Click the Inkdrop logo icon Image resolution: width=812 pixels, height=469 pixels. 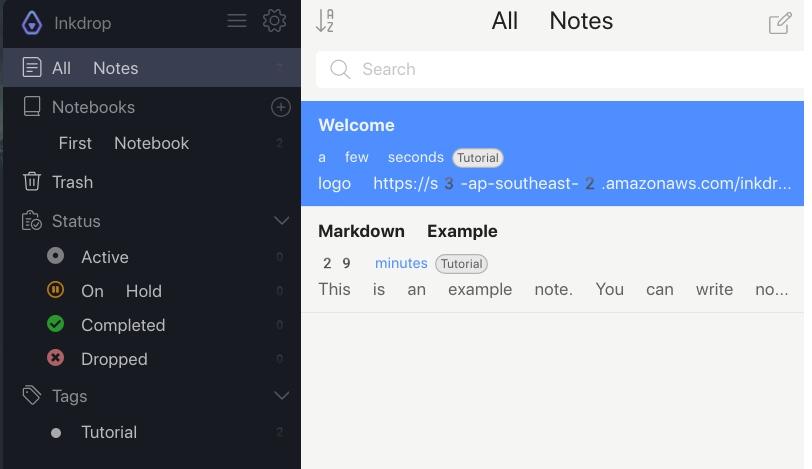click(x=32, y=23)
